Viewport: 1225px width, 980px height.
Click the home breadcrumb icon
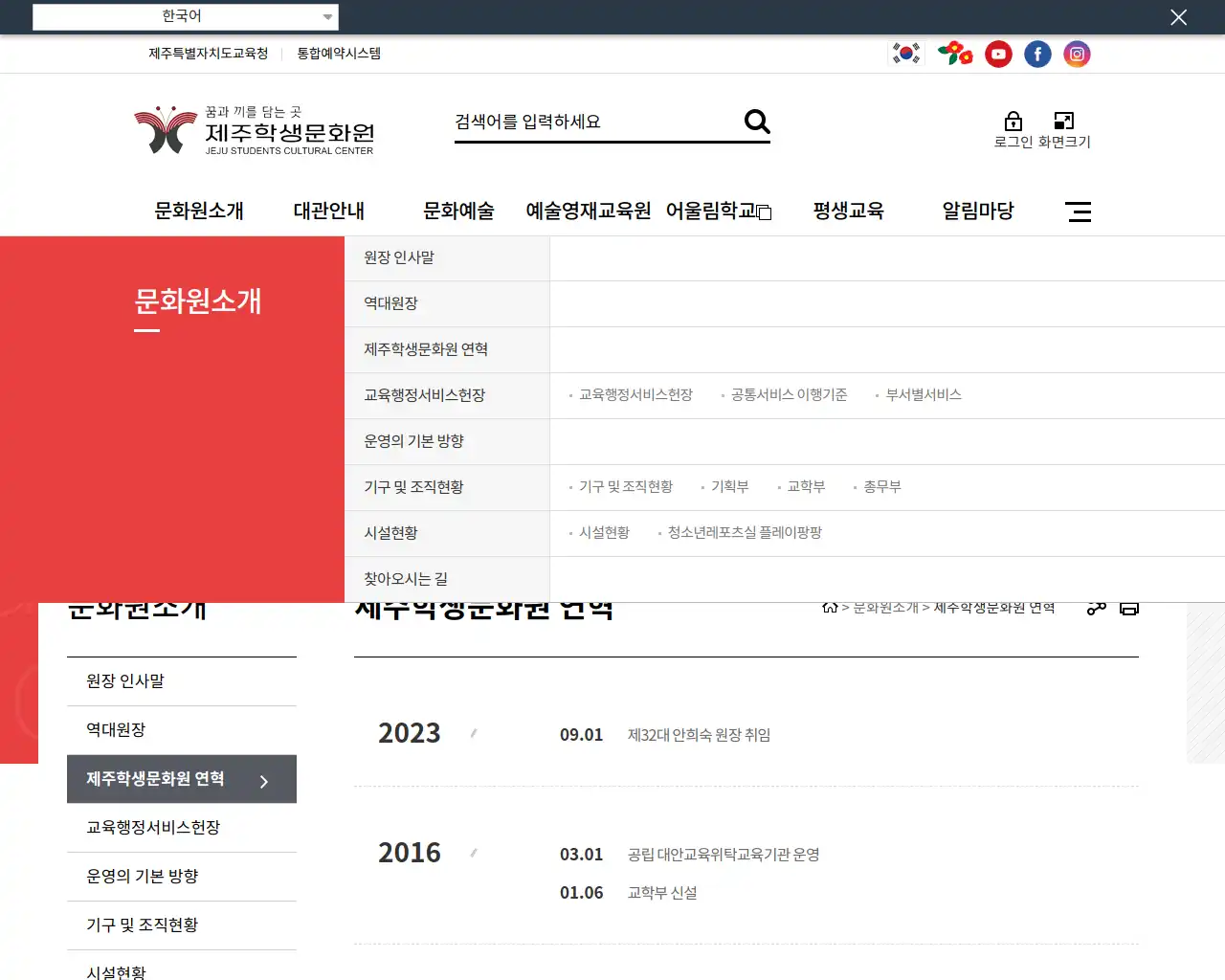pos(830,608)
